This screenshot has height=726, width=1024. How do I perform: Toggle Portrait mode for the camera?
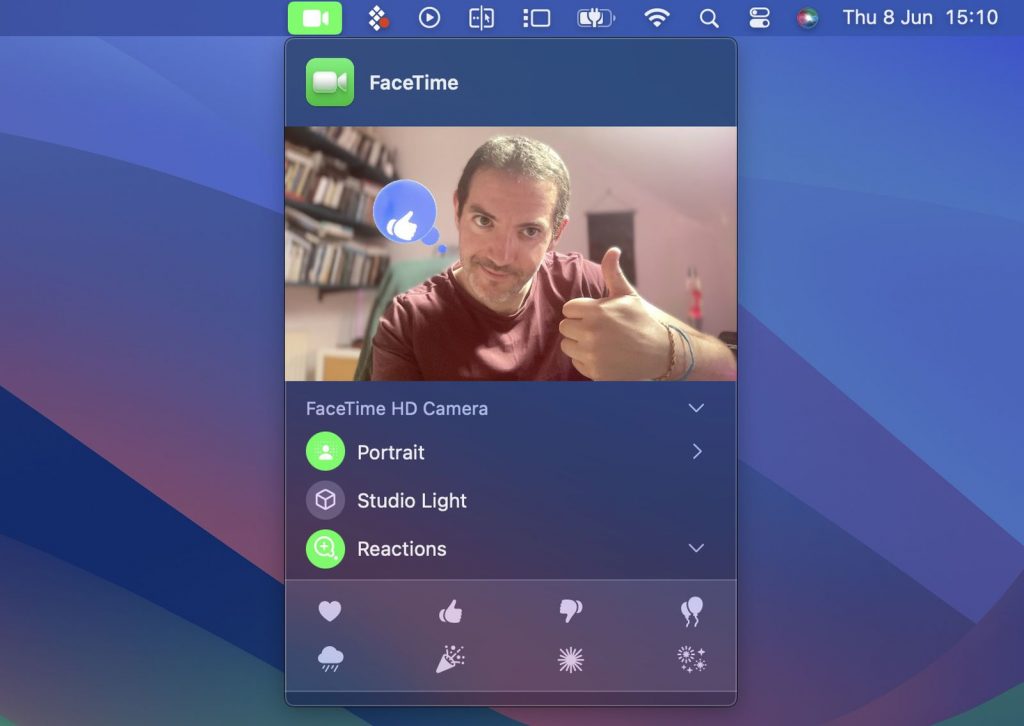click(x=391, y=451)
